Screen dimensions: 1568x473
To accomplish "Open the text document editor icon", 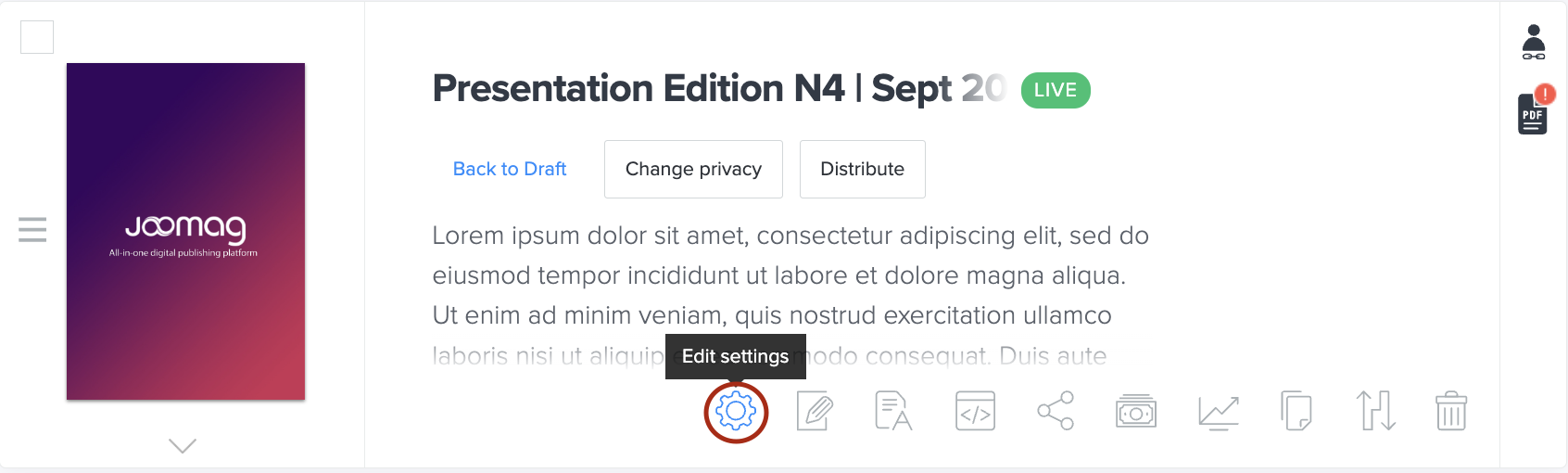I will pyautogui.click(x=893, y=411).
